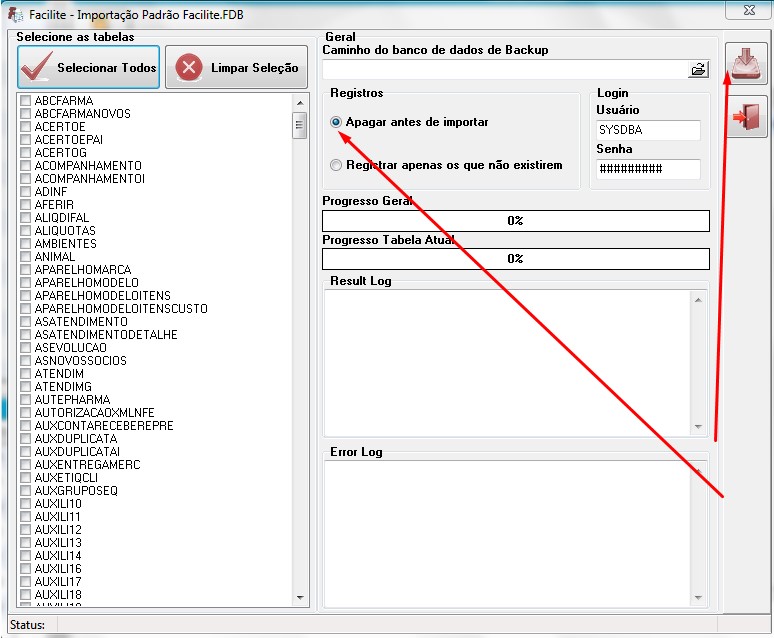Check the APARELHOMODELOITENSCUSTO table checkbox
774x638 pixels.
click(x=25, y=309)
